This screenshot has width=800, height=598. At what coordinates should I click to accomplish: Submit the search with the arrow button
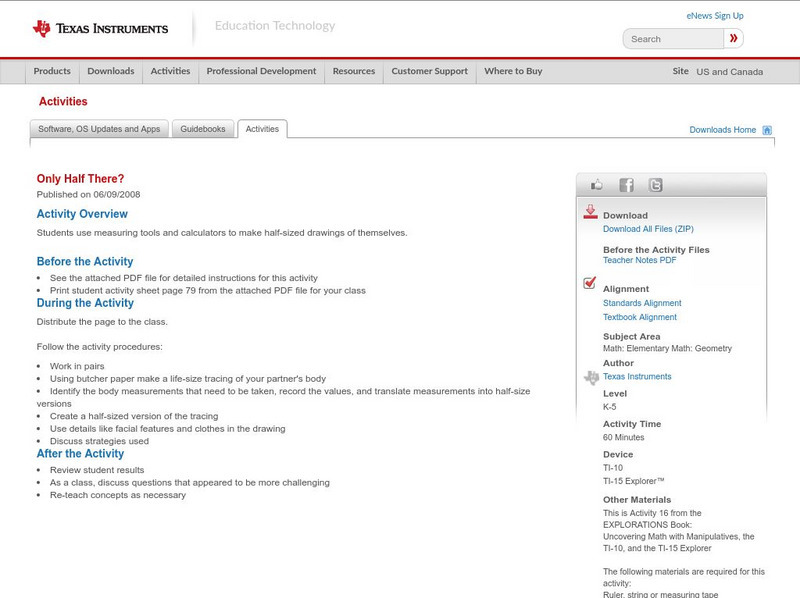[x=734, y=38]
